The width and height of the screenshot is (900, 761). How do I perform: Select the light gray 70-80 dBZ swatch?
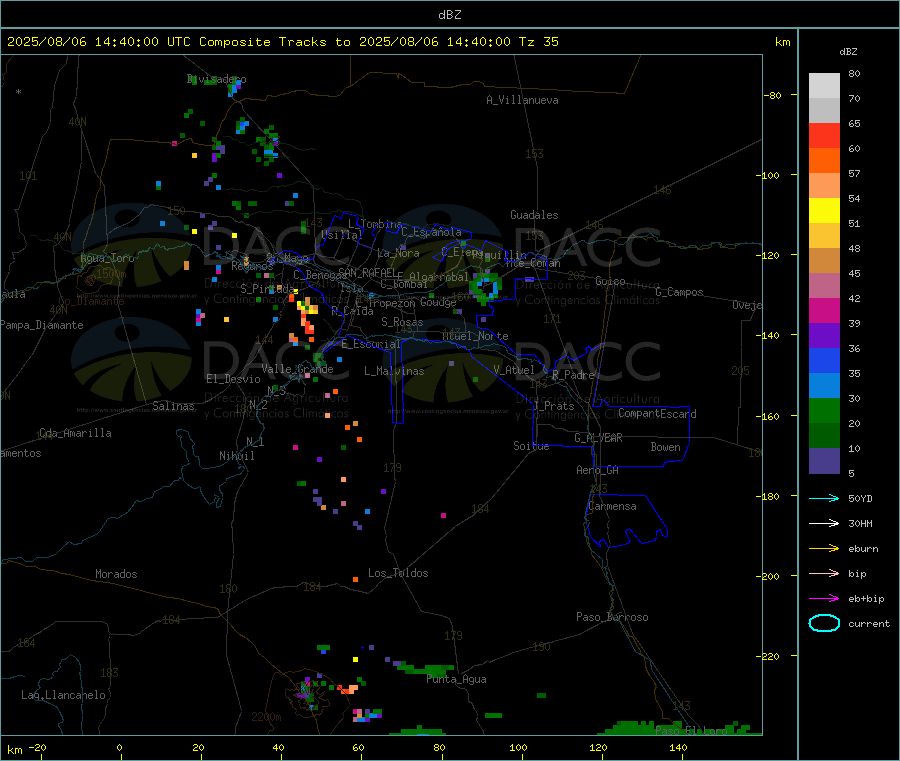824,86
